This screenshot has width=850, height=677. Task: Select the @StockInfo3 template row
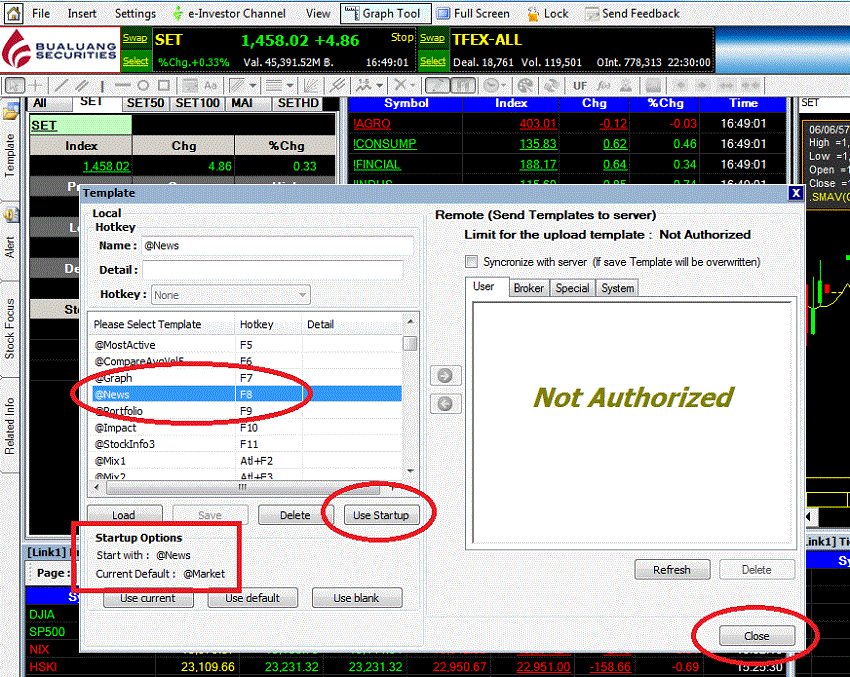(x=247, y=444)
